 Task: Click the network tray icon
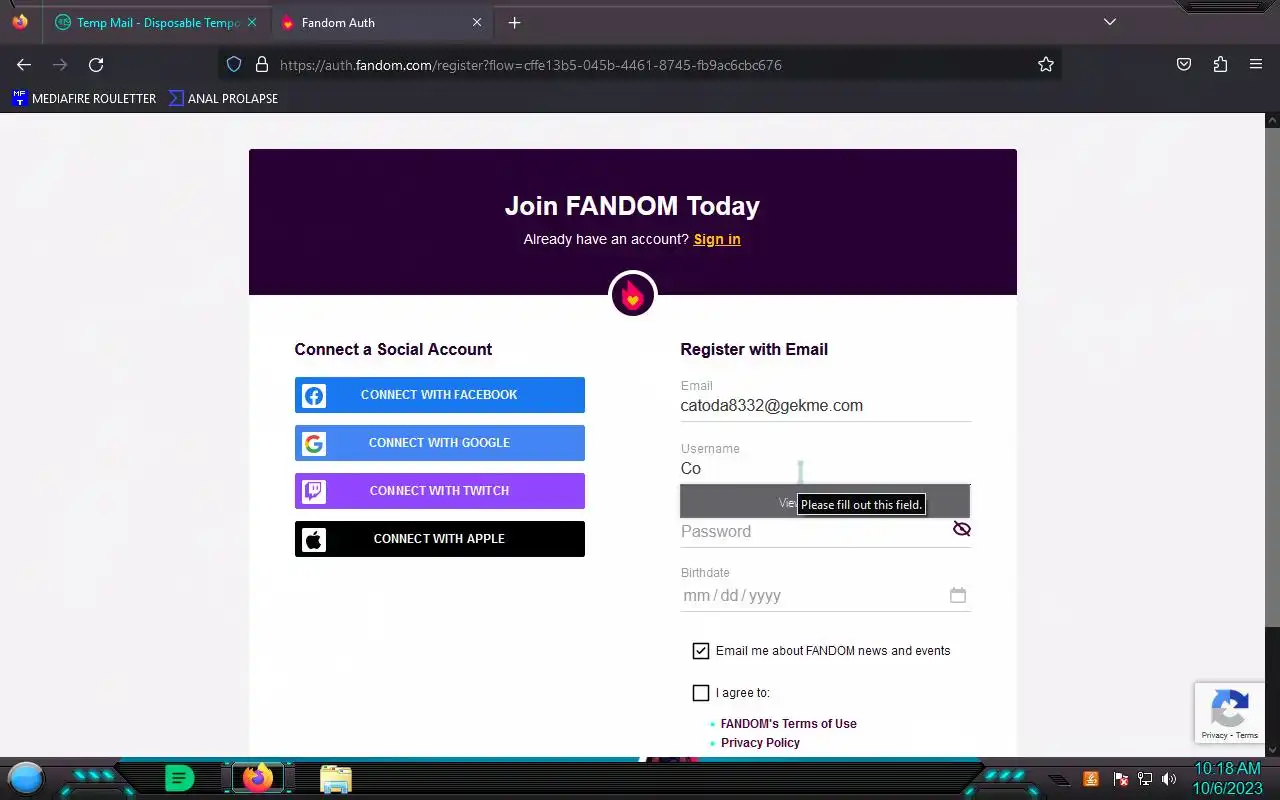[1145, 779]
